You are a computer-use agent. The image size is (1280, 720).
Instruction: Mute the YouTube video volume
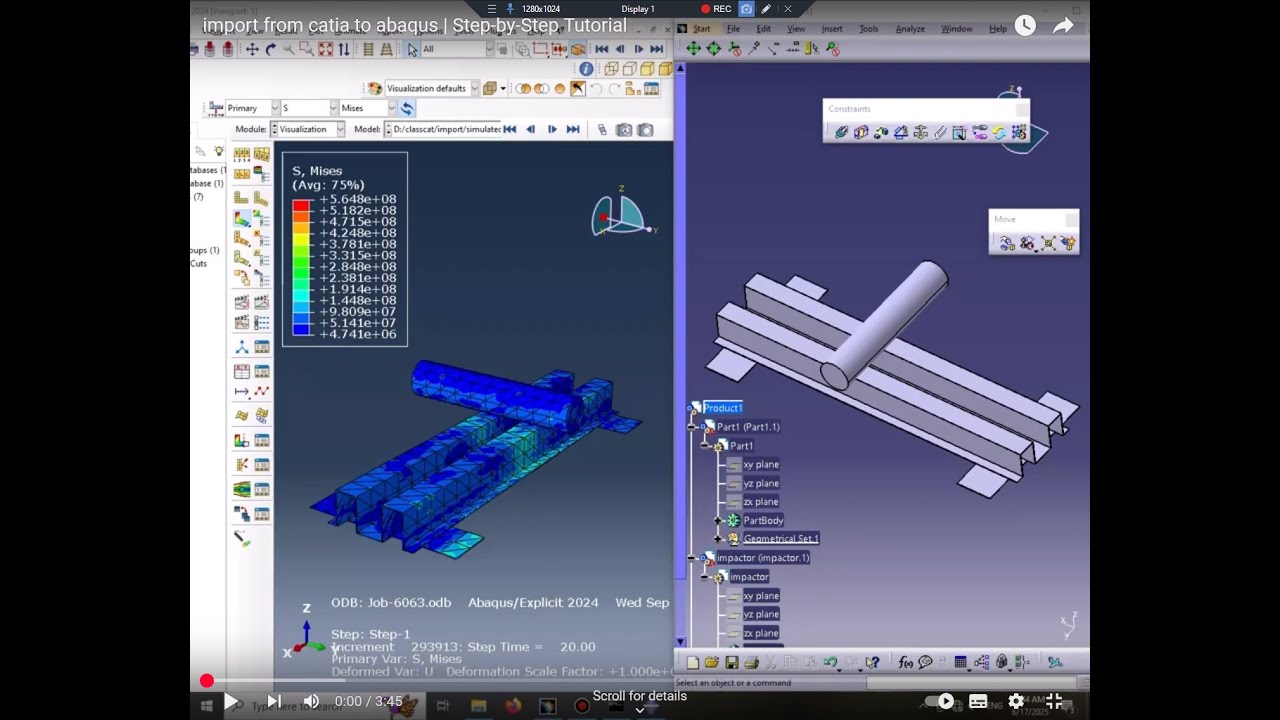(x=311, y=701)
